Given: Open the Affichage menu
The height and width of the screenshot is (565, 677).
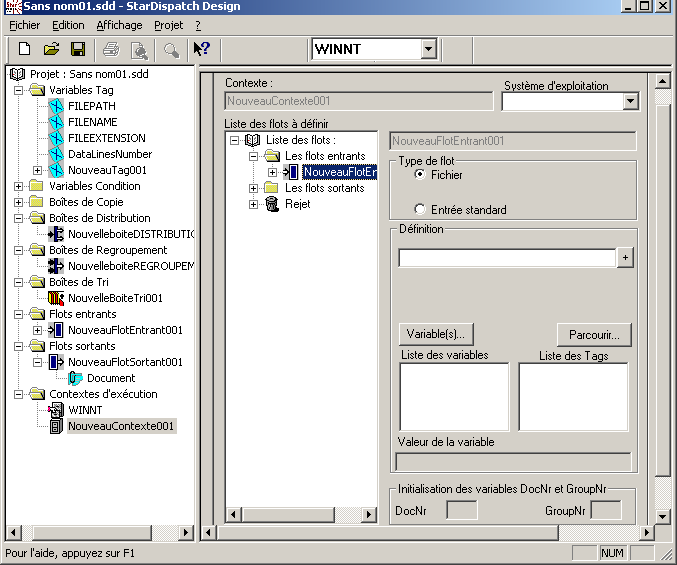Looking at the screenshot, I should point(119,25).
